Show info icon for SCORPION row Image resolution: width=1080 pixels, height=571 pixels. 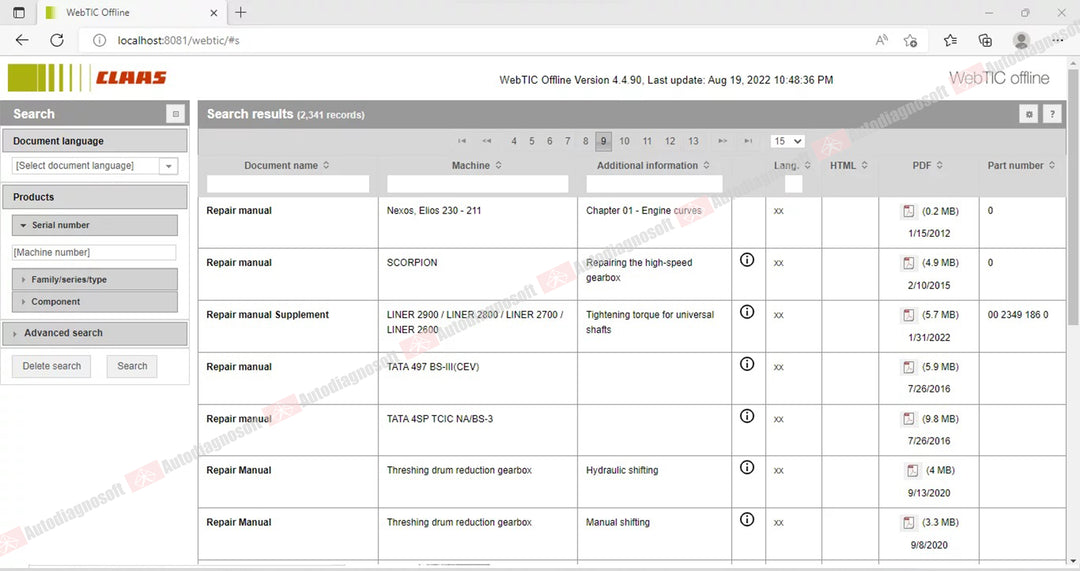[747, 260]
